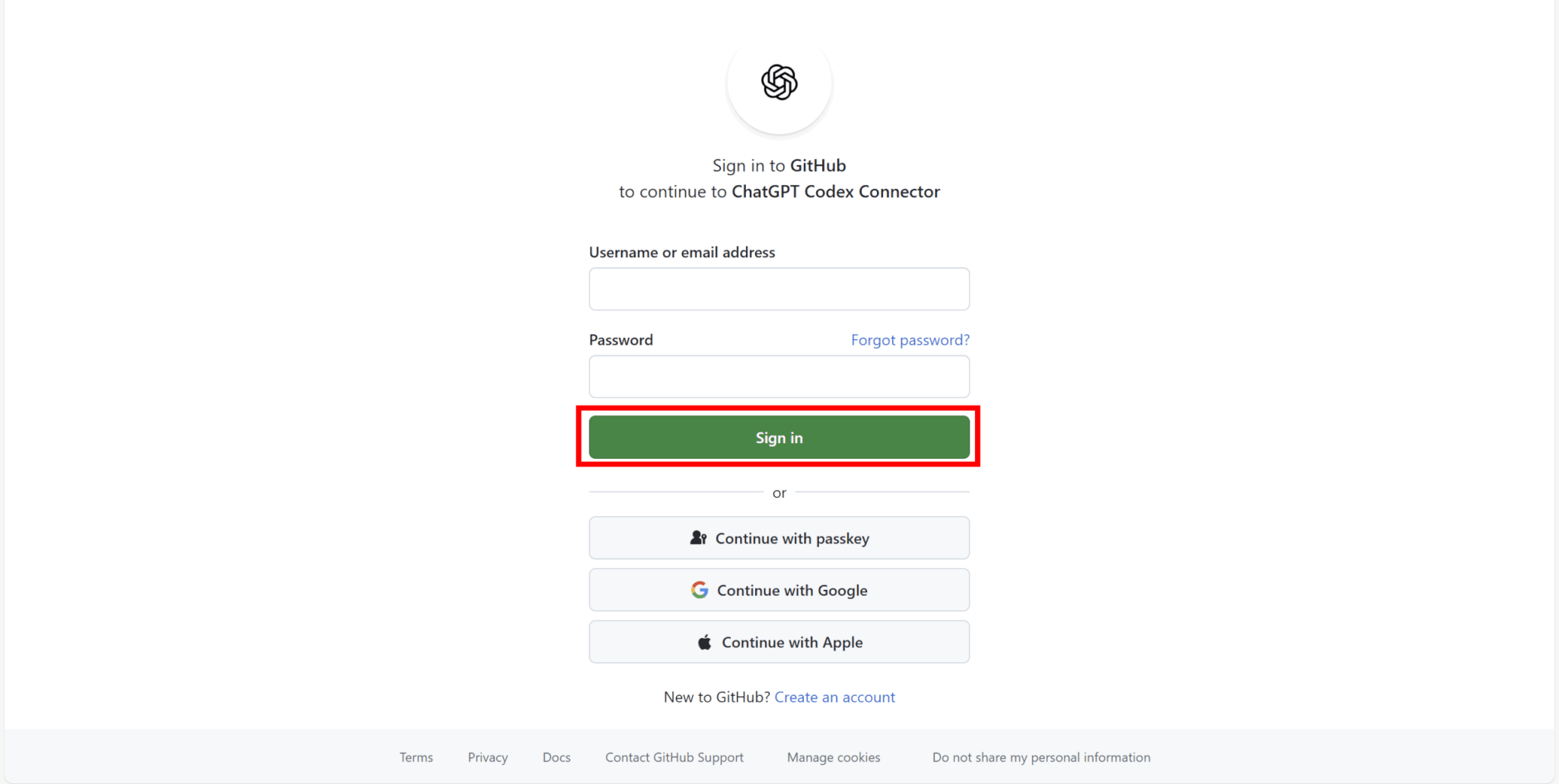Open the Terms footer link
Screen dimensions: 1559x784
416,757
